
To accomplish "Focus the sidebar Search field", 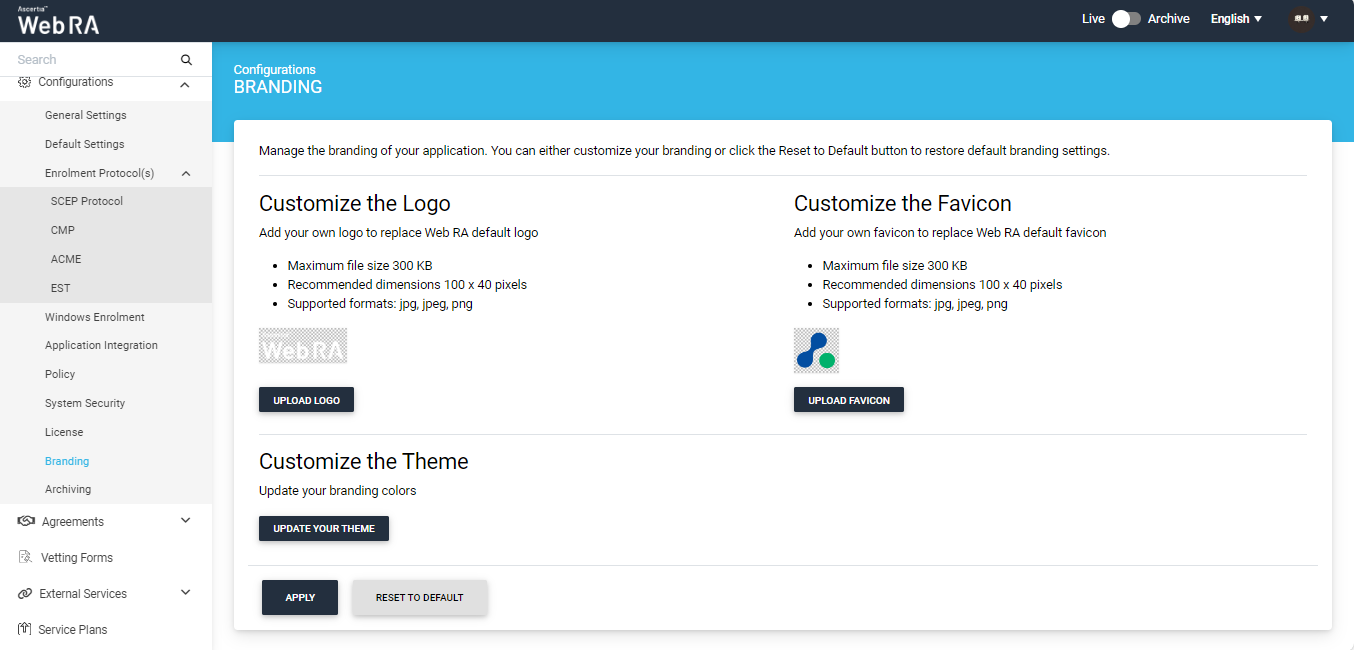I will [x=95, y=60].
